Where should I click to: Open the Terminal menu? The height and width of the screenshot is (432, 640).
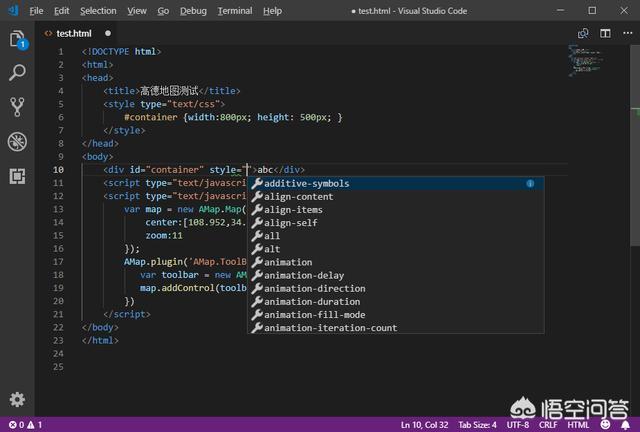coord(235,10)
